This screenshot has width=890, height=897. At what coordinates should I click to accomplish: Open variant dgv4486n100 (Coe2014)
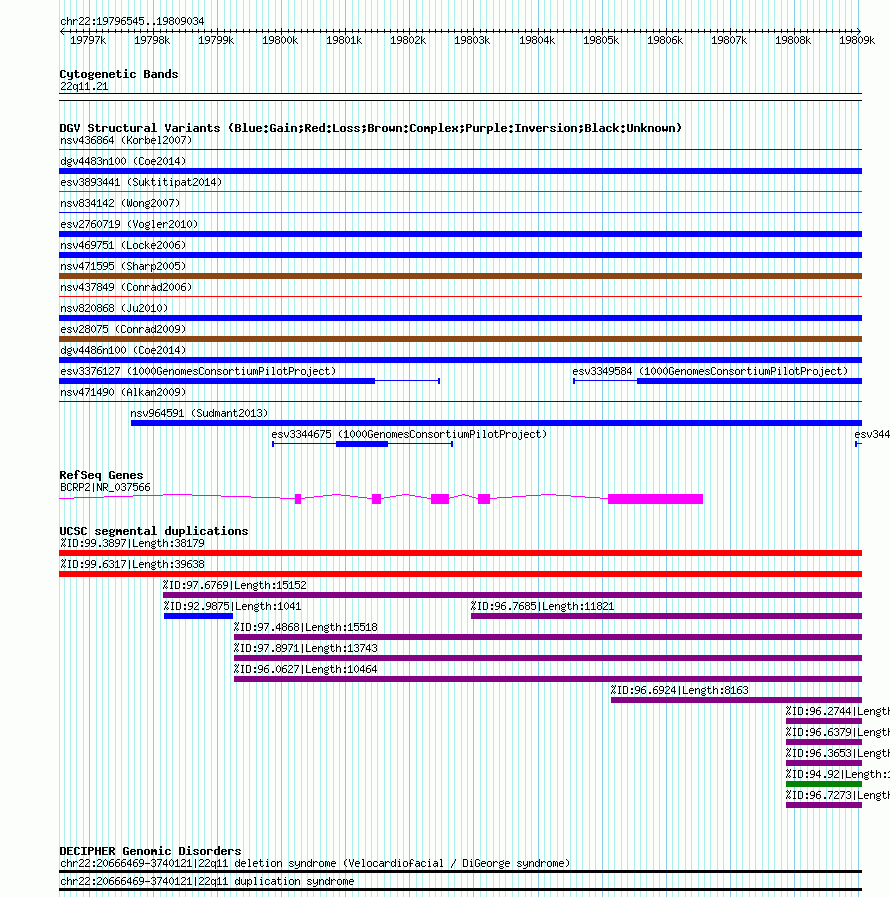[123, 350]
